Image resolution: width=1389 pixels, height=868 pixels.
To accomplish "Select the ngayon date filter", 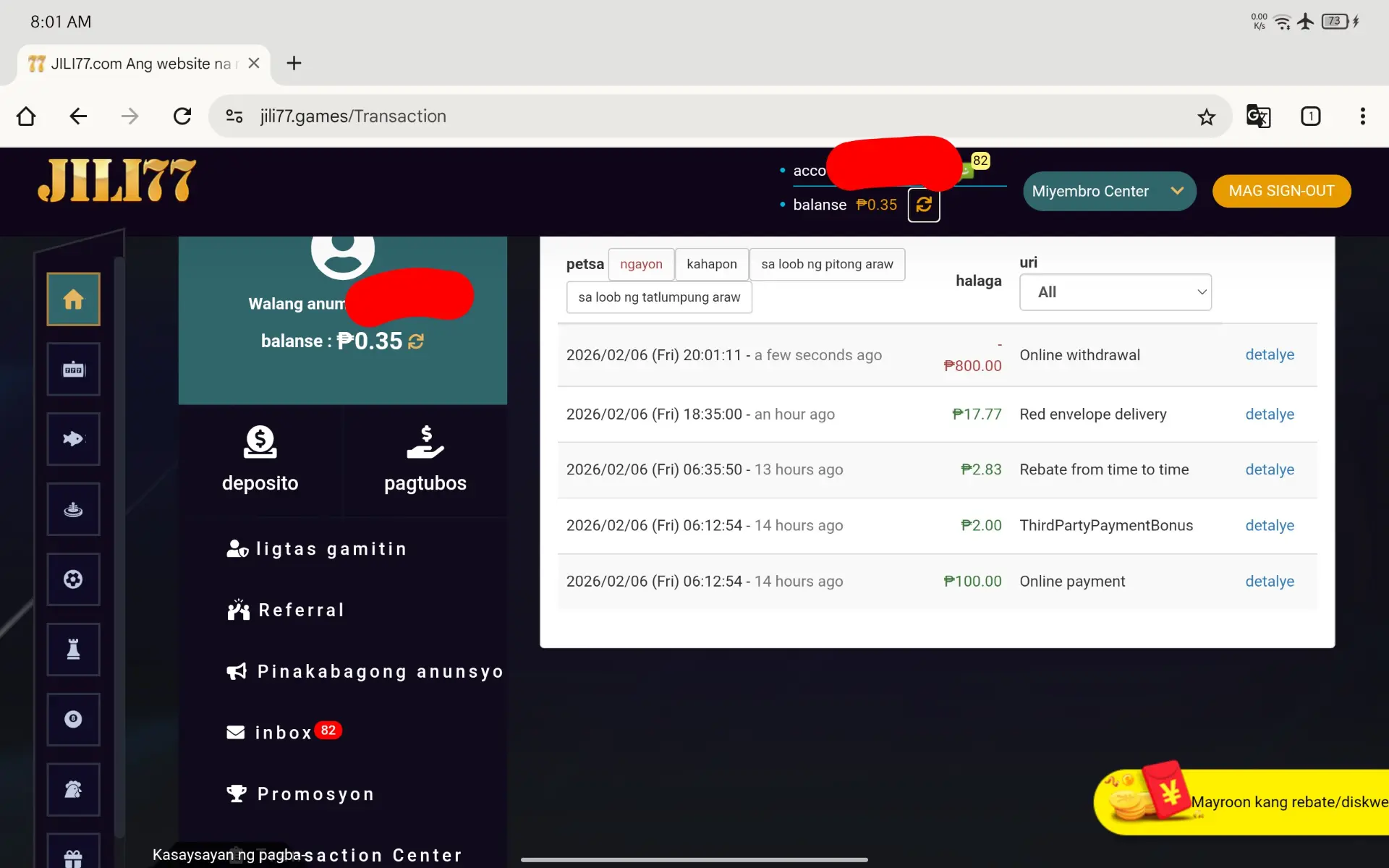I will coord(641,264).
